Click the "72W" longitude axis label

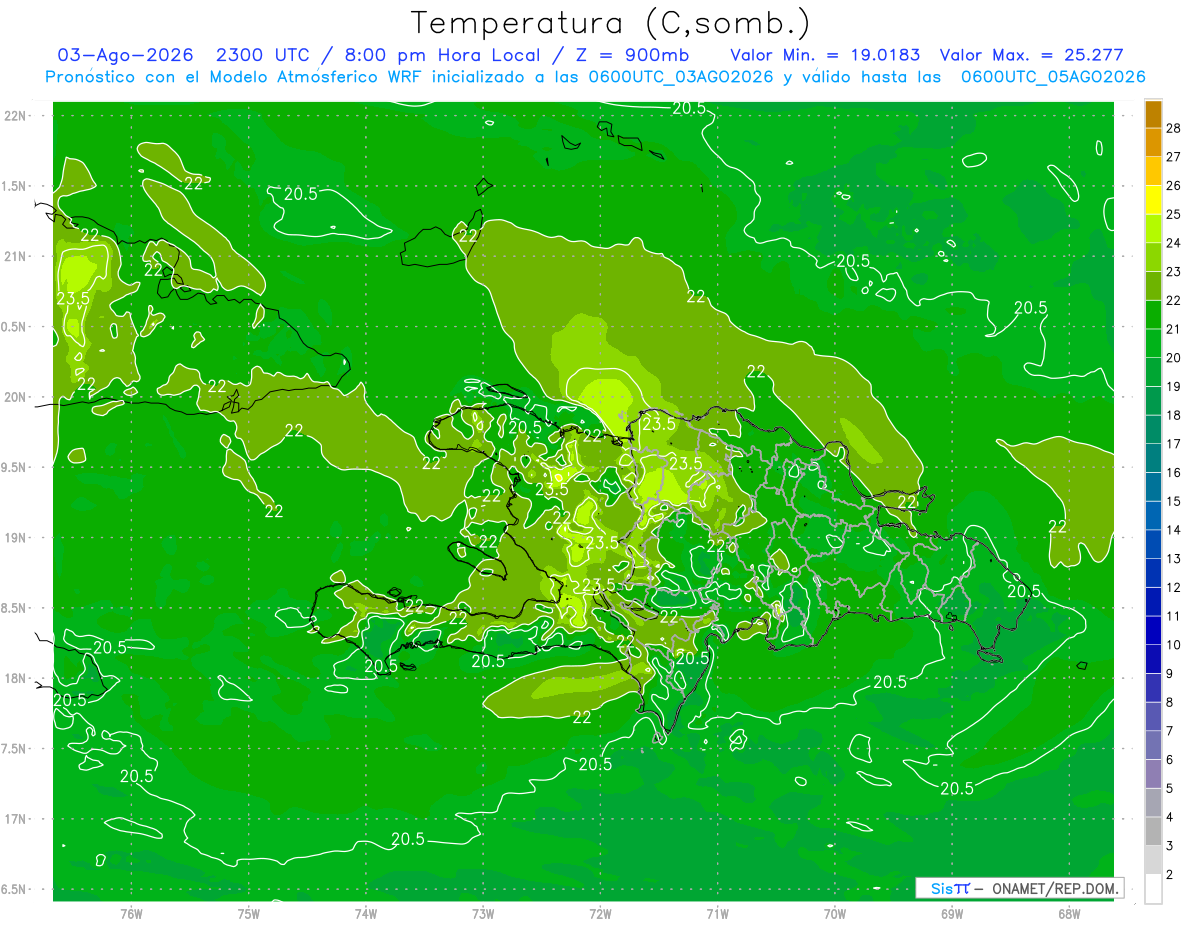coord(600,914)
